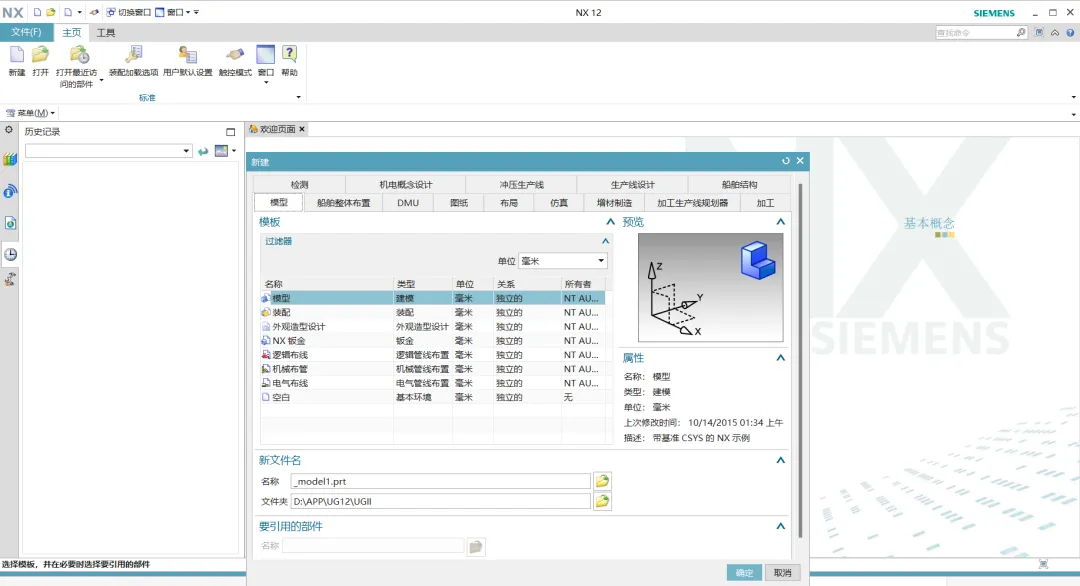Screen dimensions: 1080x586
Task: Click the touch mode icon in quick access bar
Action: 94,12
